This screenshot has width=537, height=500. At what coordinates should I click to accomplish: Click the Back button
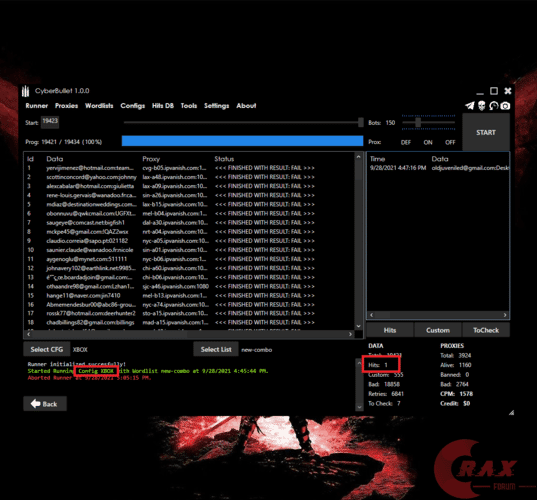45,404
